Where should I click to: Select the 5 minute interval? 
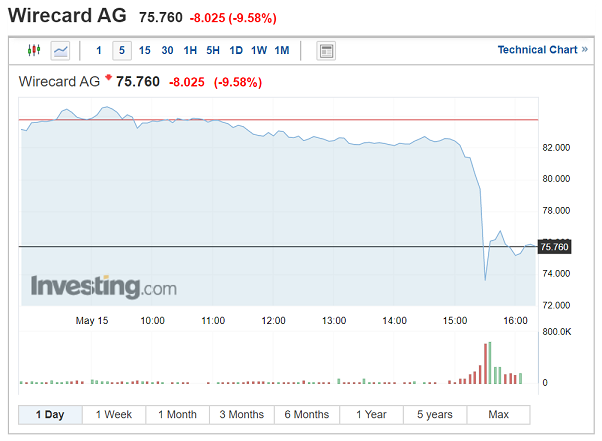click(x=121, y=50)
